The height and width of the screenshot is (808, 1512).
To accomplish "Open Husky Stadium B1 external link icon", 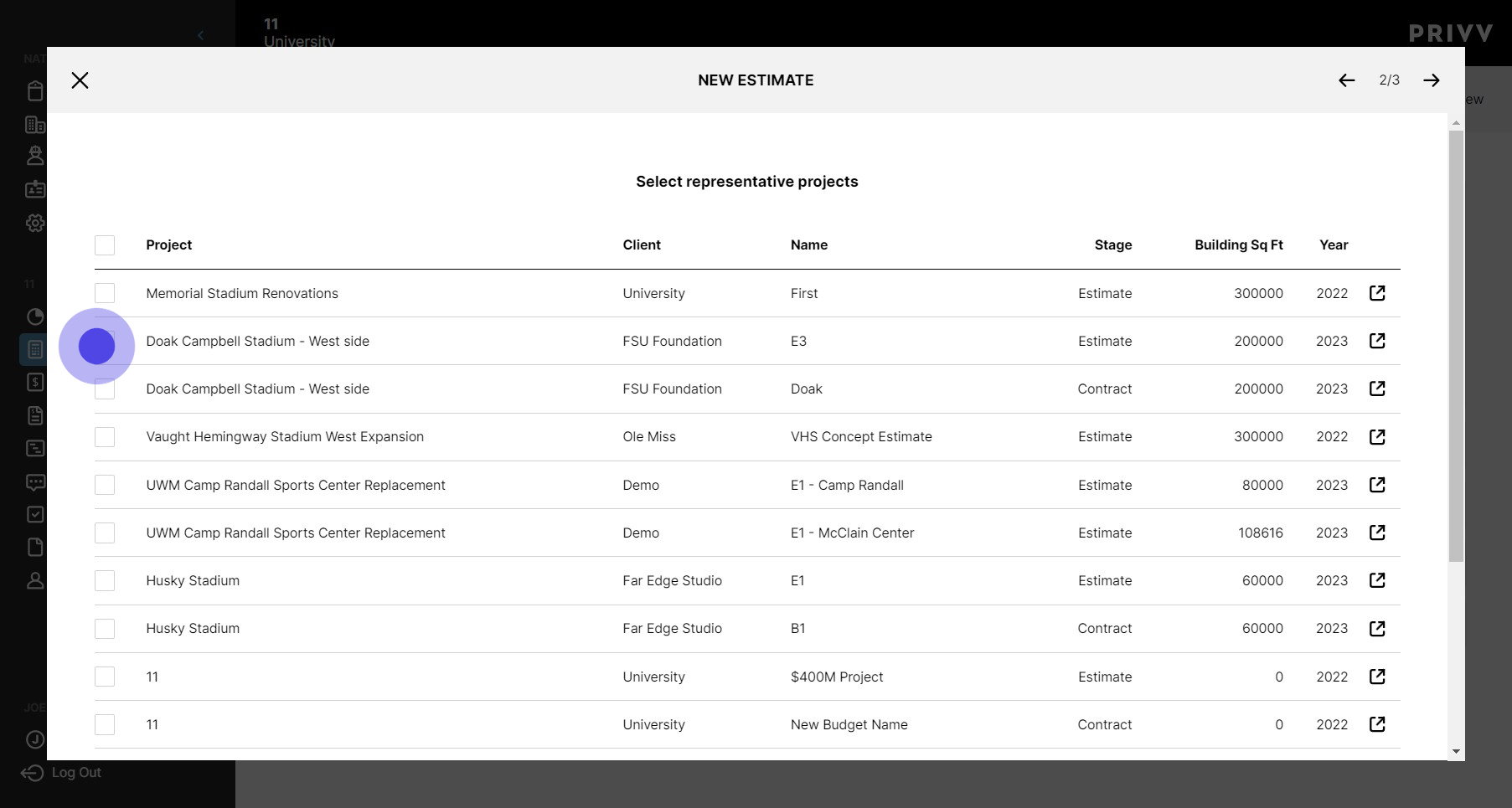I will pyautogui.click(x=1377, y=629).
